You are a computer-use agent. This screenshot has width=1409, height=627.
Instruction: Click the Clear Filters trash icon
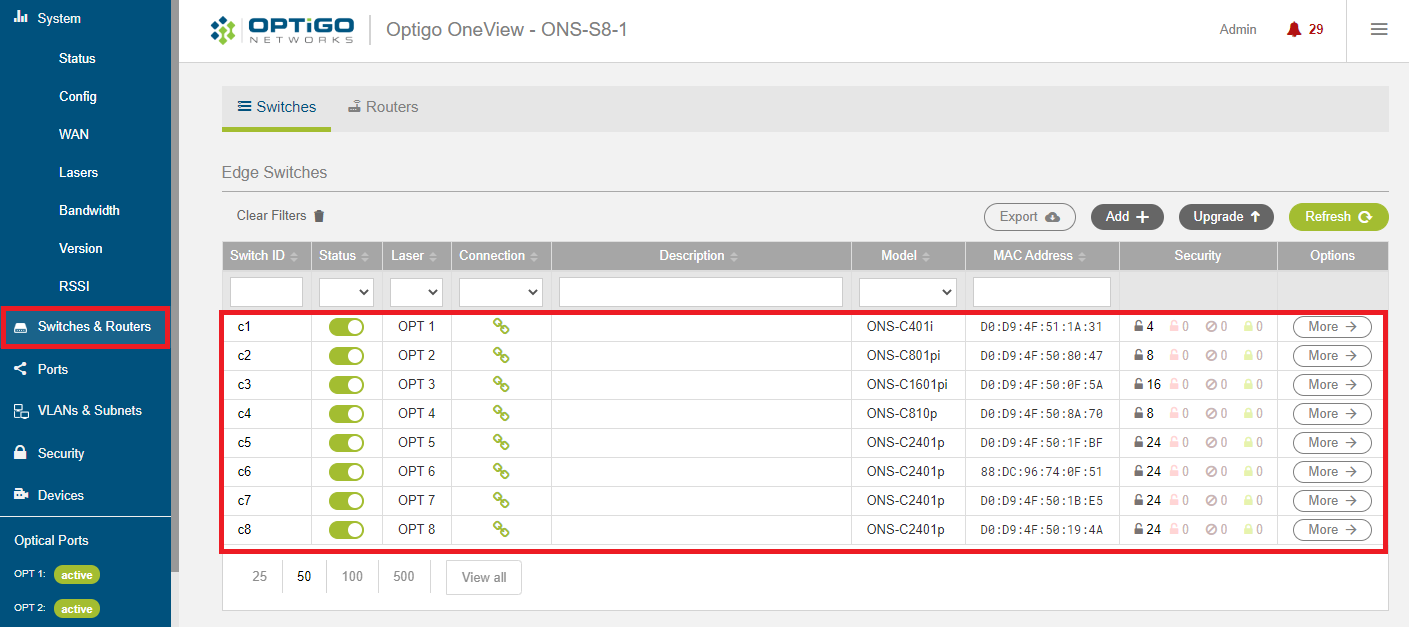point(319,216)
